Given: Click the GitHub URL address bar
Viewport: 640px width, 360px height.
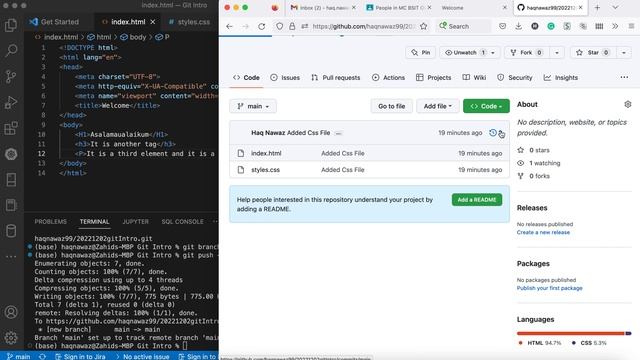Looking at the screenshot, I should (x=364, y=26).
